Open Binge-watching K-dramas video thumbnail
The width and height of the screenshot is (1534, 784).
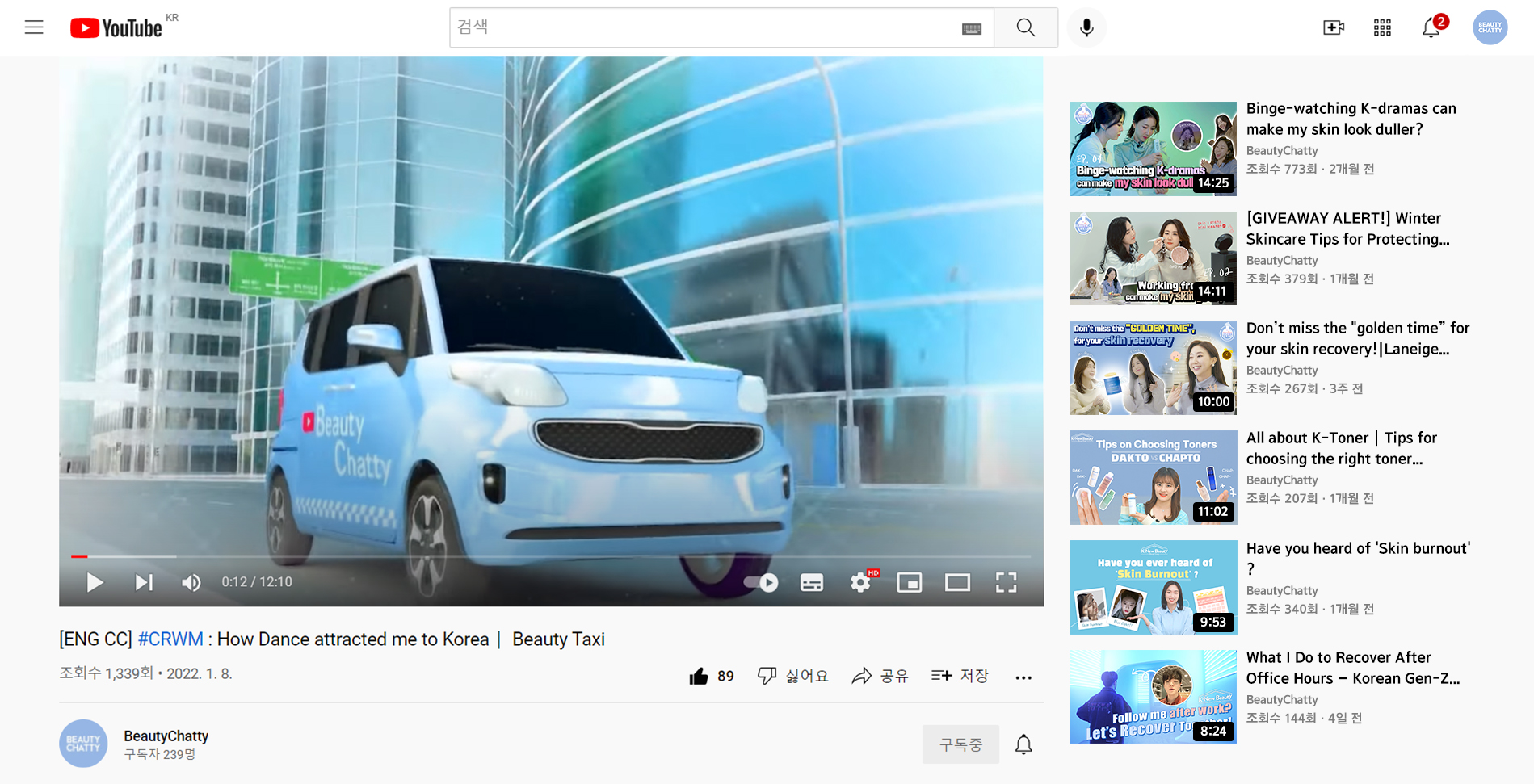[x=1153, y=149]
